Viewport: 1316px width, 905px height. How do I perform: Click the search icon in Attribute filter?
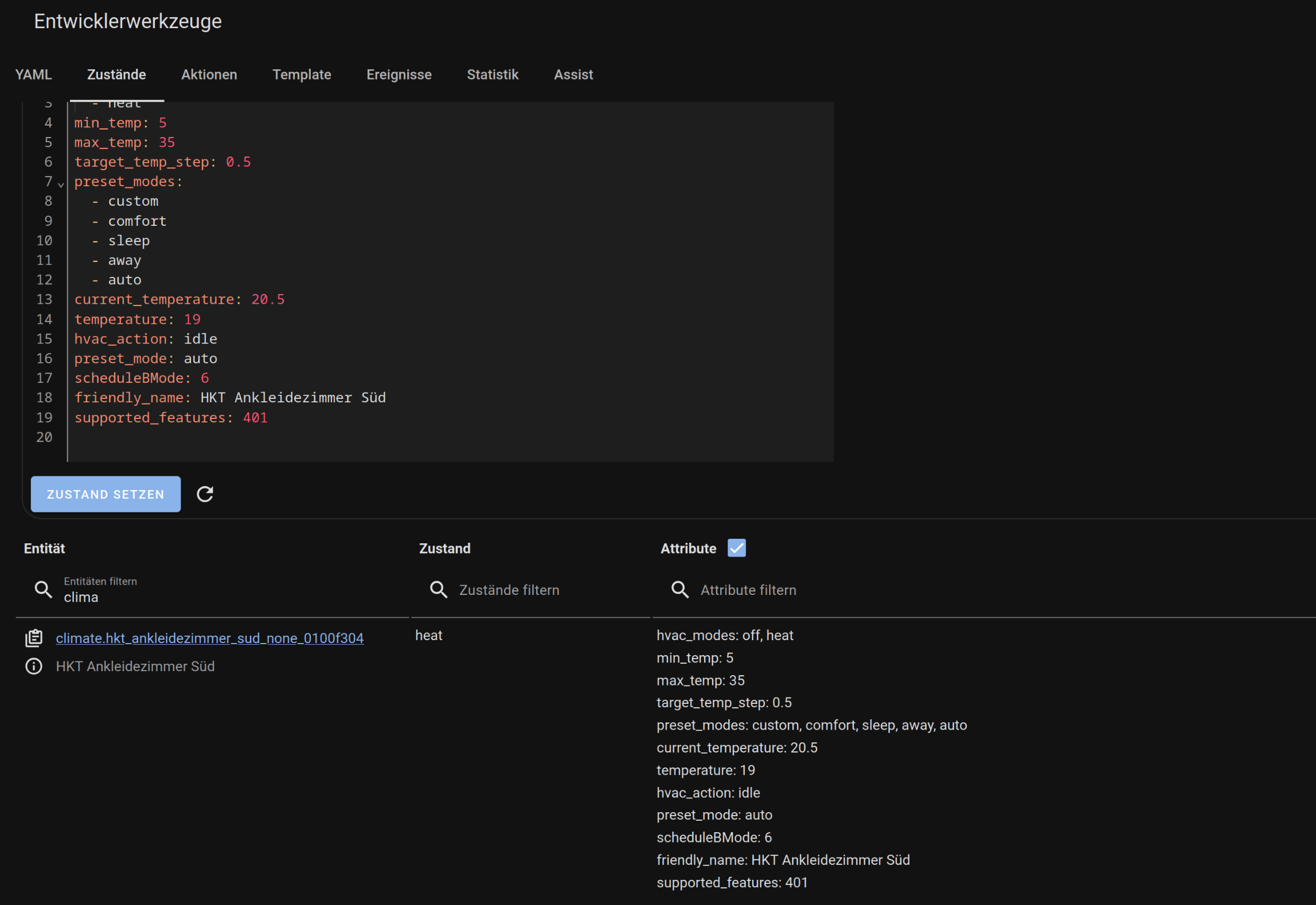coord(680,589)
